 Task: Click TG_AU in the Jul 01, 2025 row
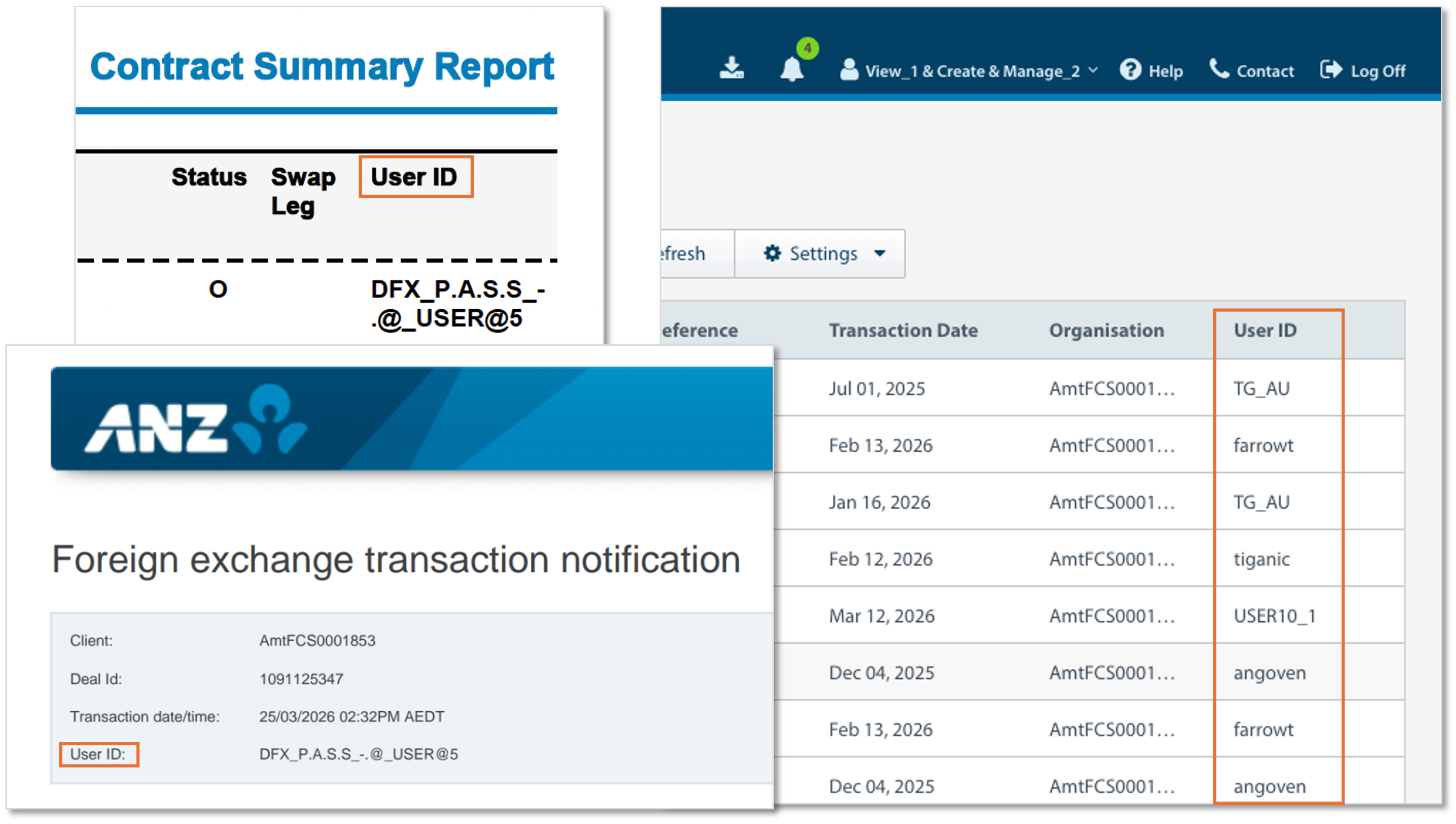coord(1261,389)
